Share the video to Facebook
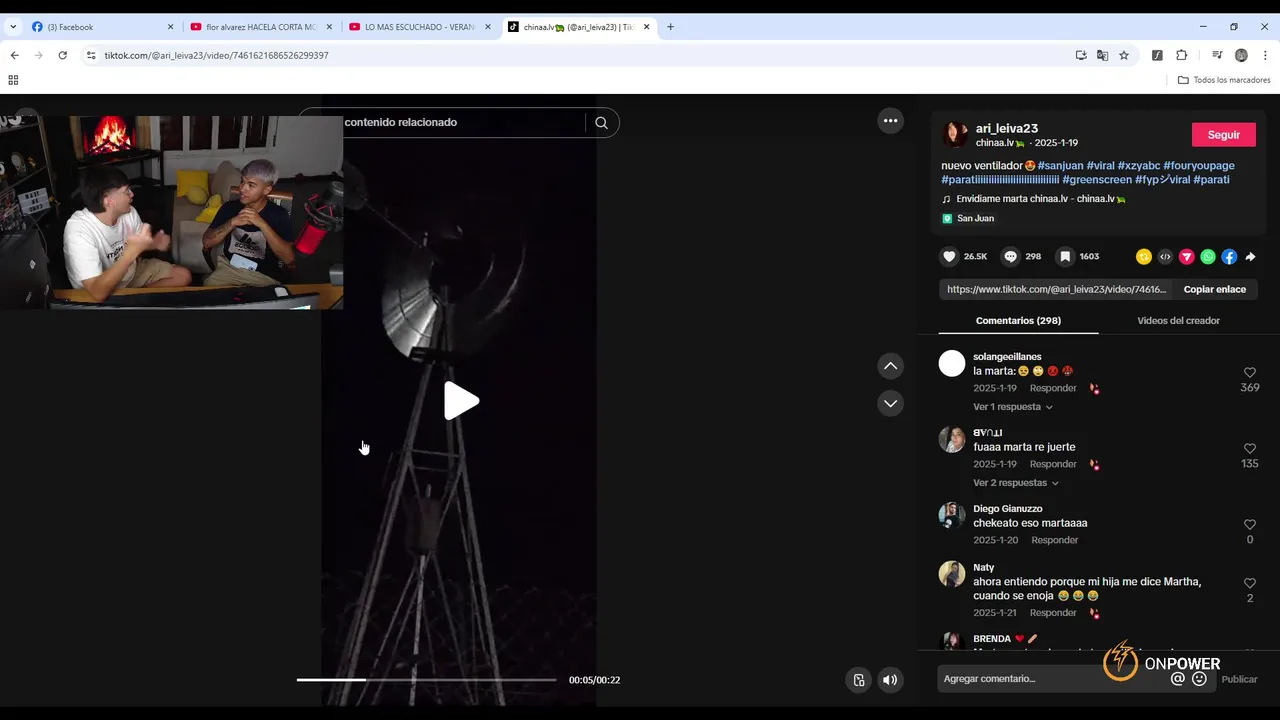 pos(1229,257)
